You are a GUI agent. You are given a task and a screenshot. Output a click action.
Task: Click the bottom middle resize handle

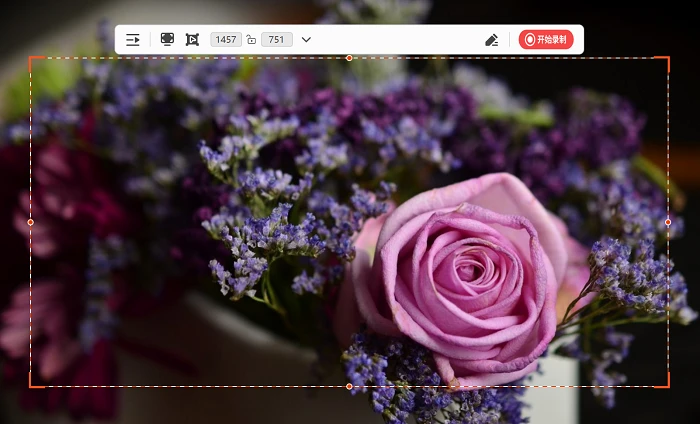pyautogui.click(x=349, y=387)
